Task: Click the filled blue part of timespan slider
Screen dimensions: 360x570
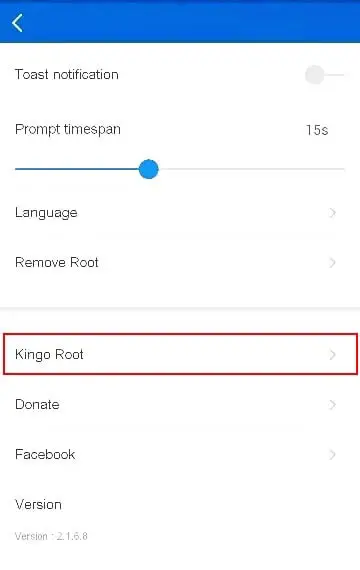Action: pyautogui.click(x=77, y=169)
